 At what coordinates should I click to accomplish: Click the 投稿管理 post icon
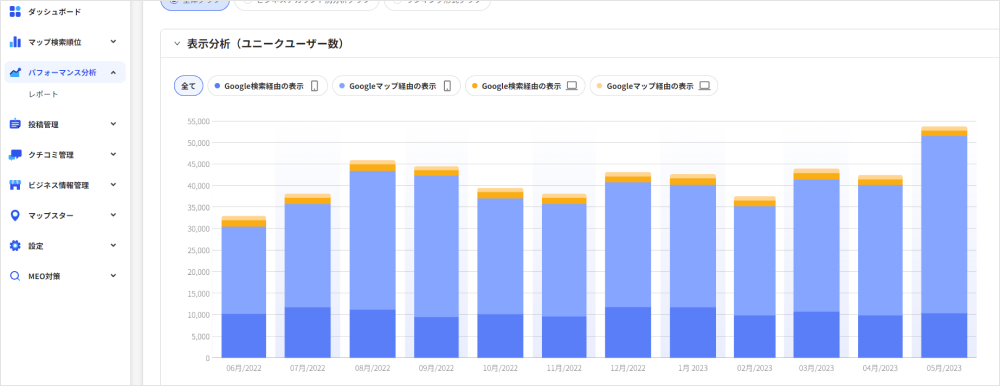pos(15,124)
